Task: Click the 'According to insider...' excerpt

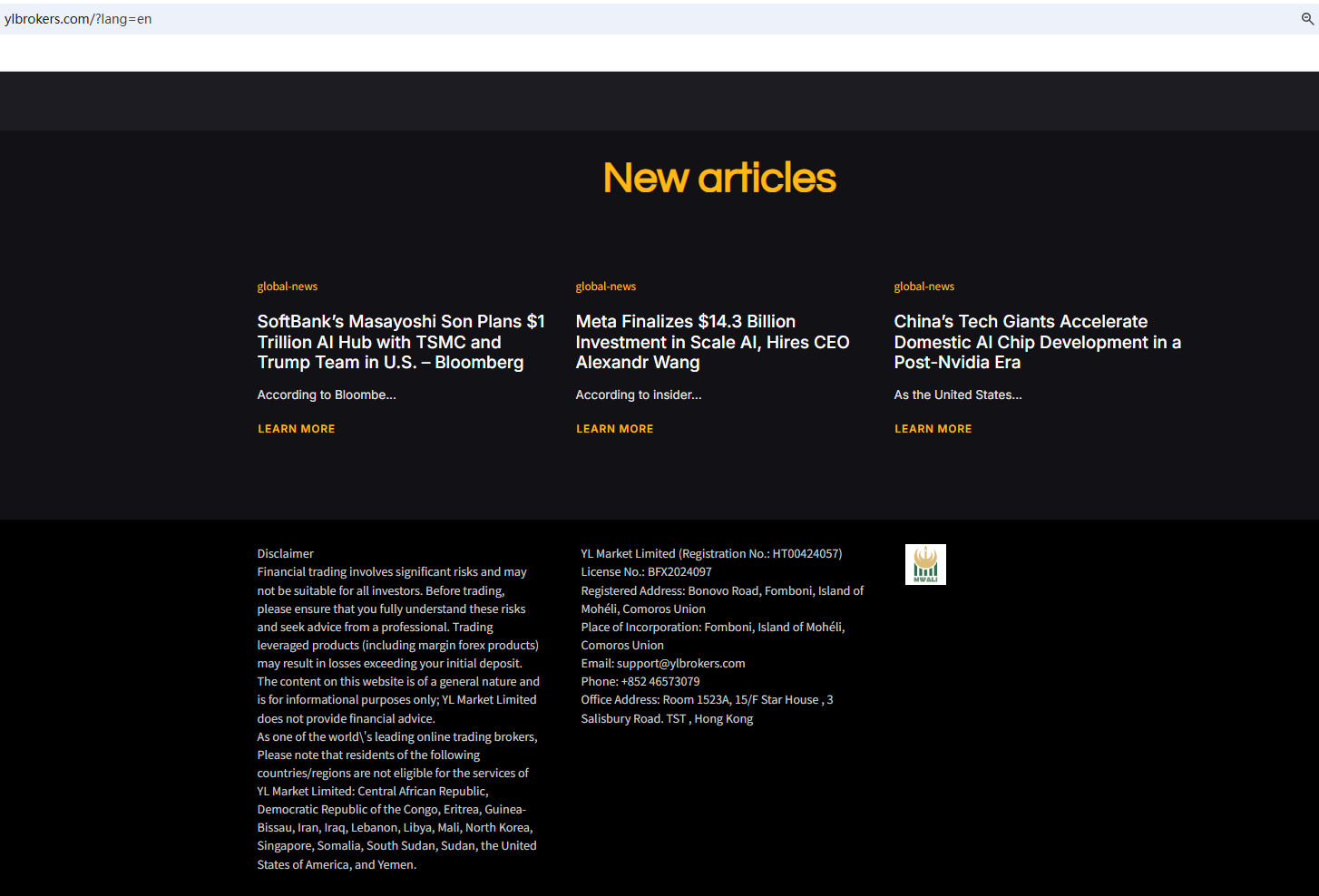Action: click(639, 395)
